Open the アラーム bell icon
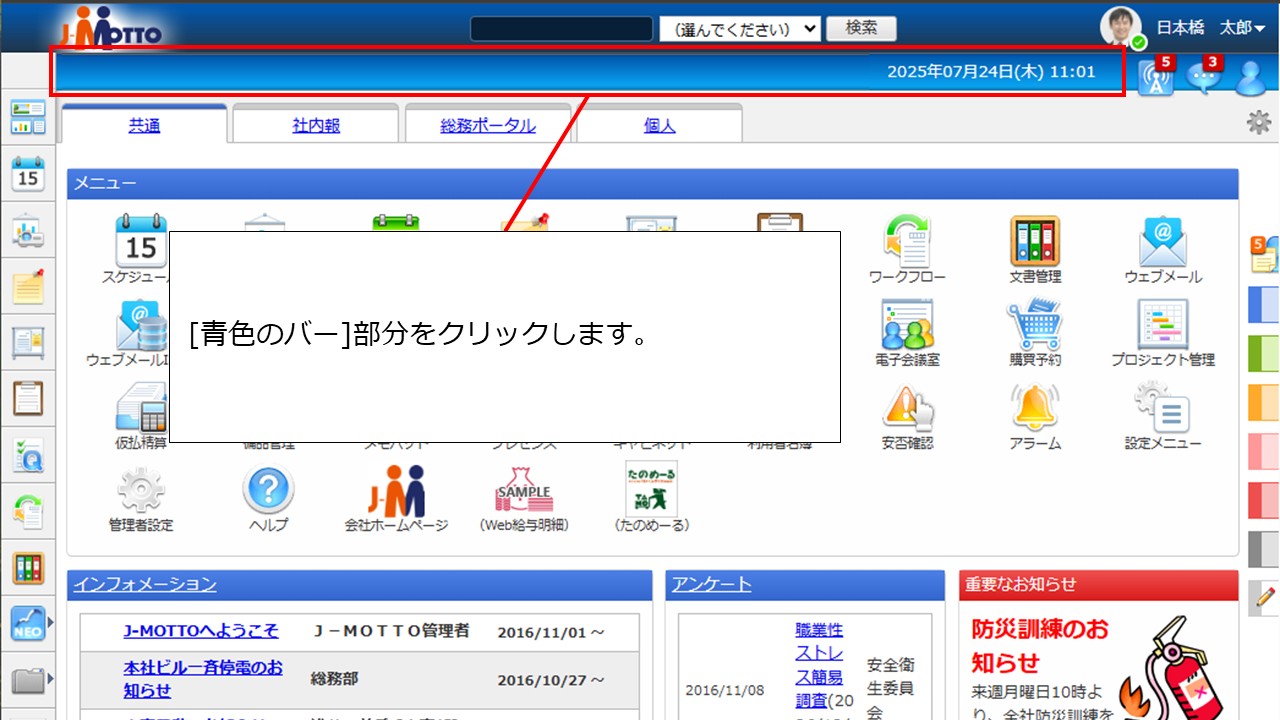1280x720 pixels. pyautogui.click(x=1033, y=407)
